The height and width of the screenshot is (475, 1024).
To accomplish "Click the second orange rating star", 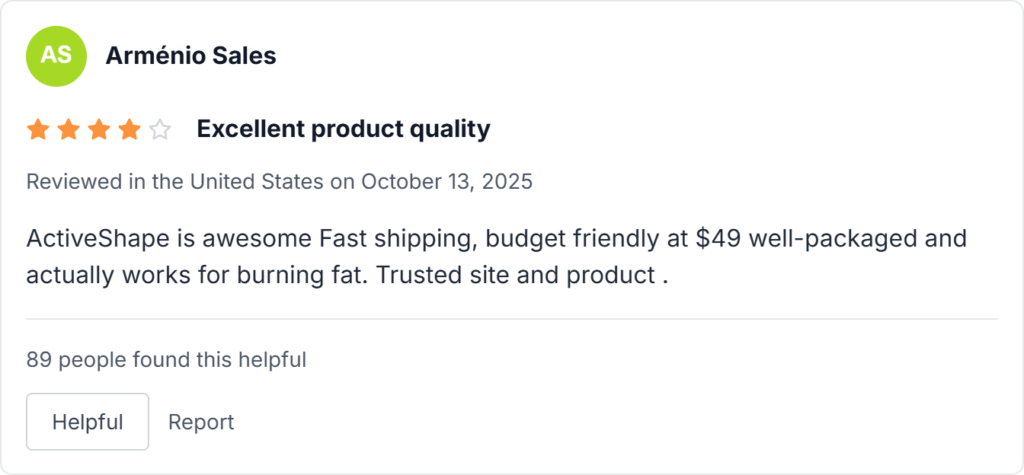I will 68,129.
